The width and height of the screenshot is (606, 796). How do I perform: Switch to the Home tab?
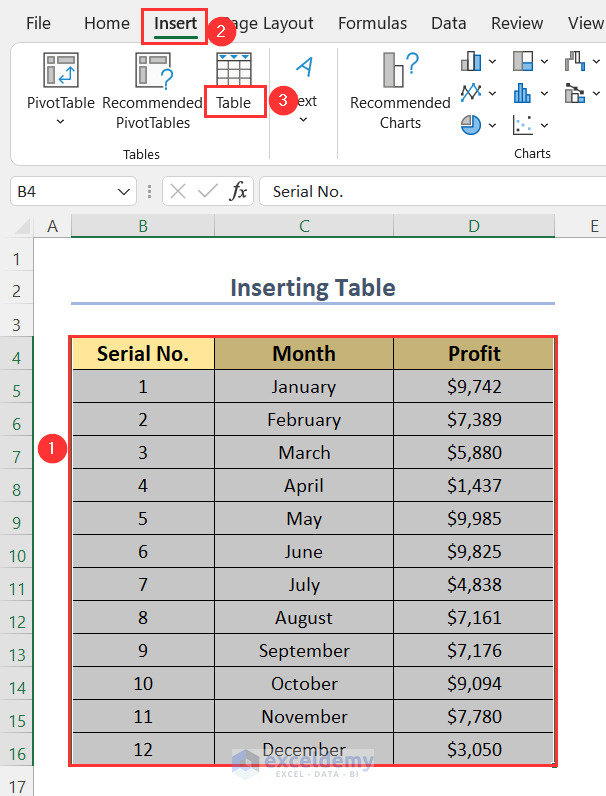tap(106, 23)
